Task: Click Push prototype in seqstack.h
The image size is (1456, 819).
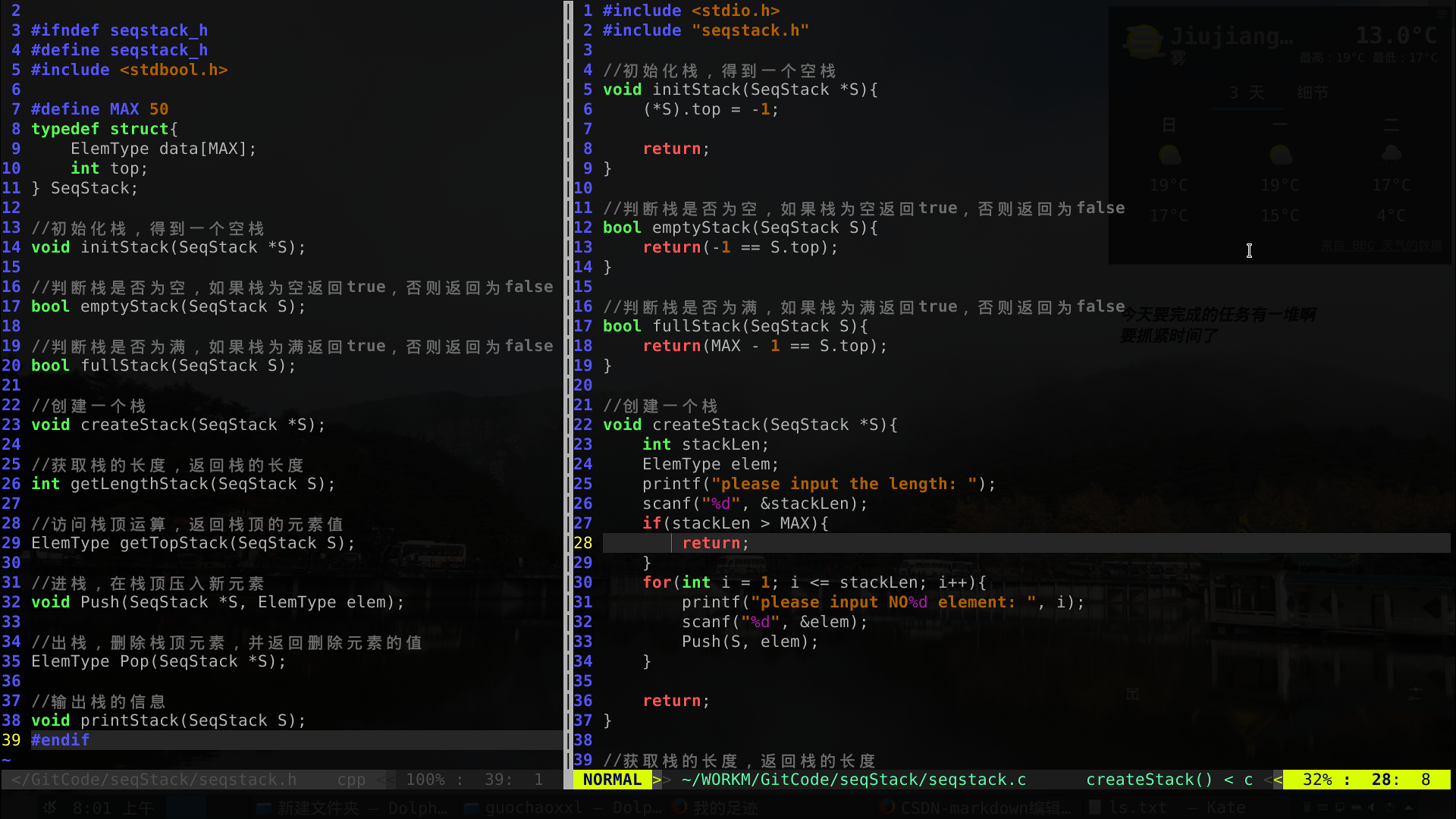Action: pos(218,602)
